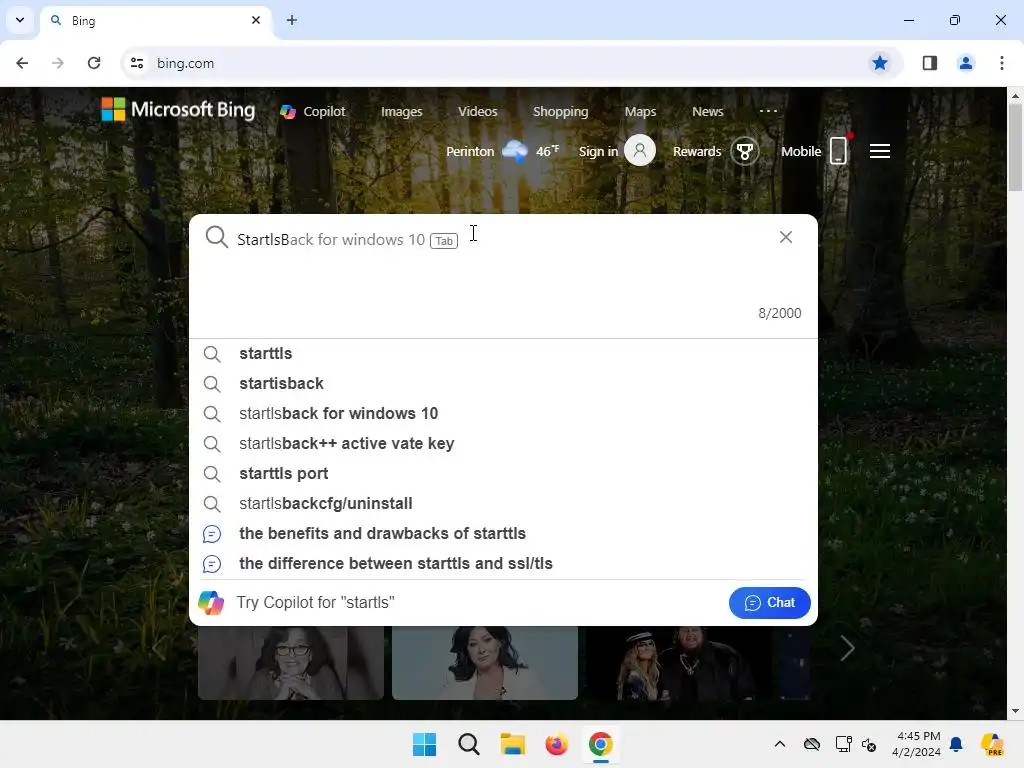
Task: Open the notification bell in the taskbar
Action: (956, 744)
